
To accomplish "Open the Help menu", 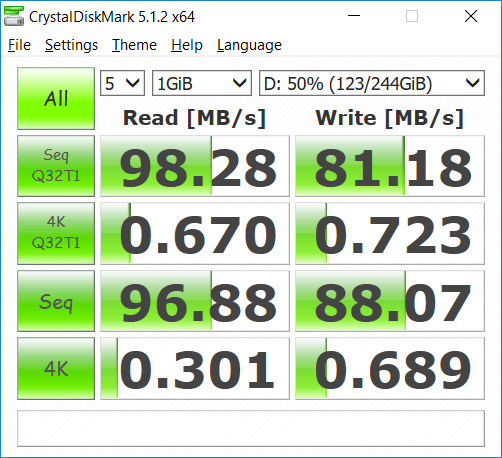I will click(187, 45).
